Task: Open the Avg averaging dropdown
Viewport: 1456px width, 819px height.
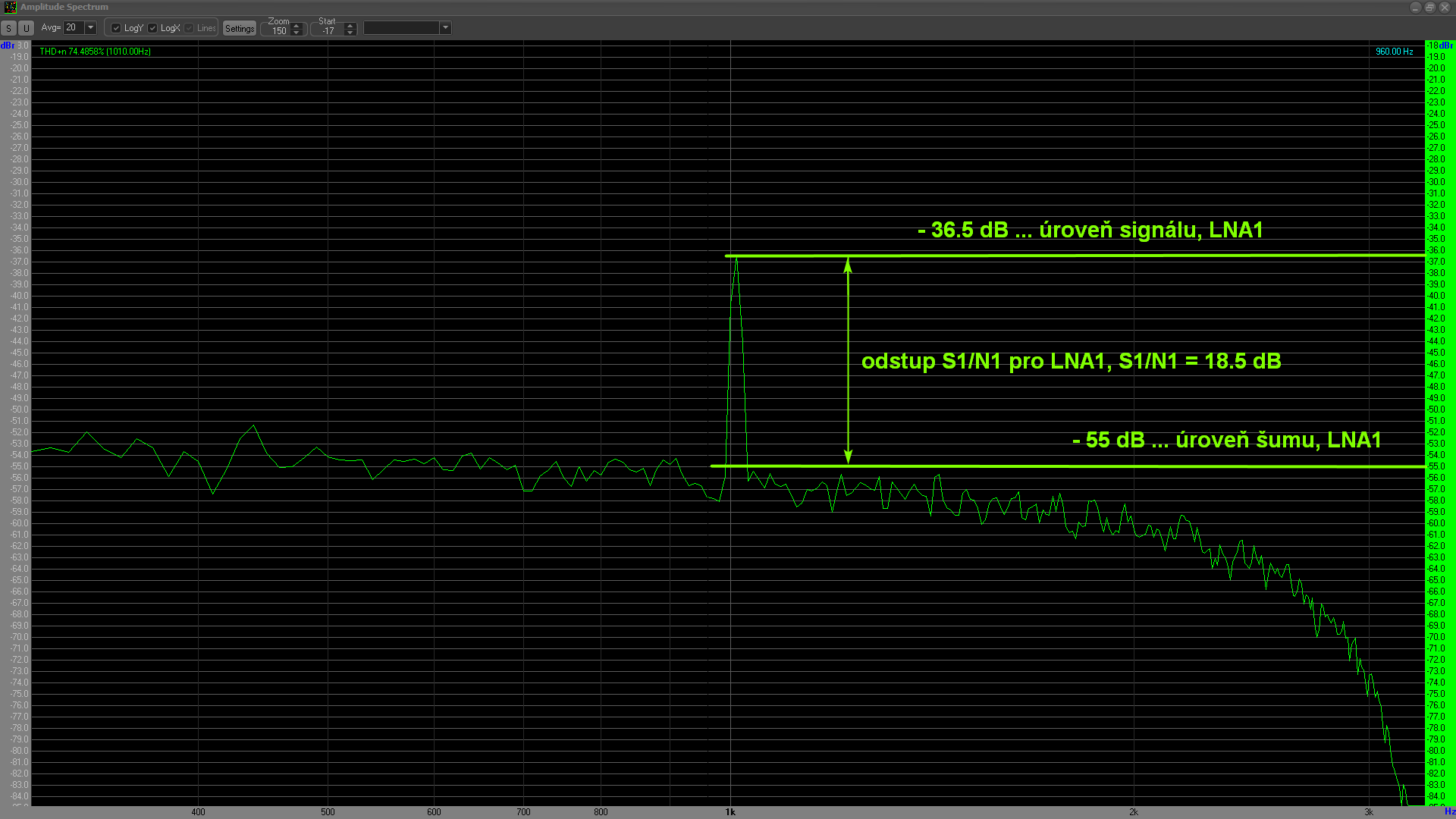Action: [91, 27]
